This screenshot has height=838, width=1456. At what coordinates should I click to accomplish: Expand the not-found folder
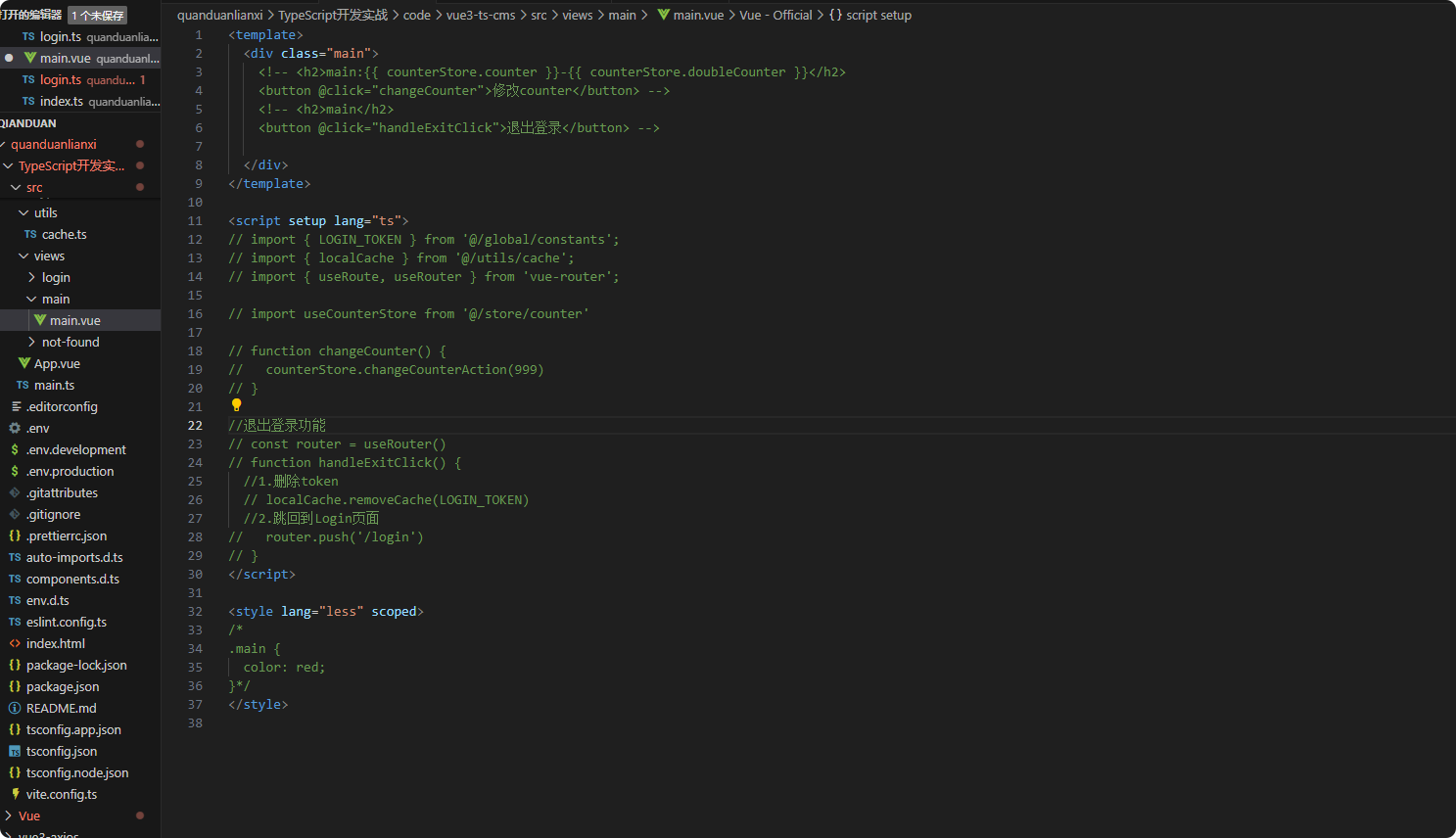(31, 342)
